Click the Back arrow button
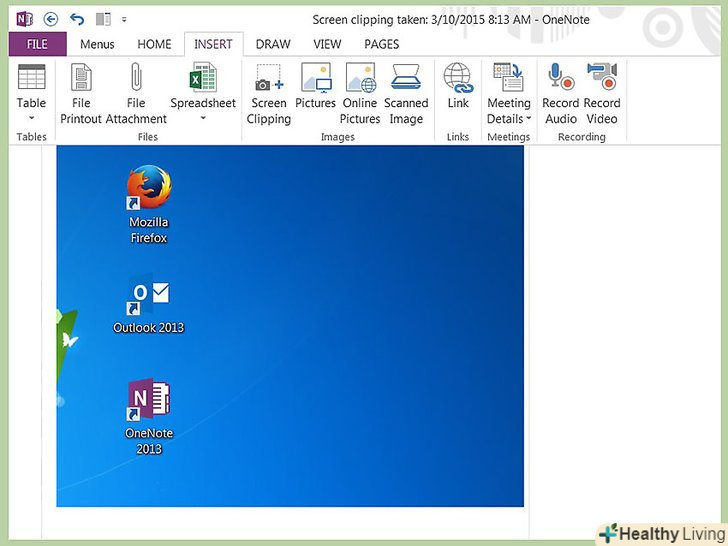 51,18
